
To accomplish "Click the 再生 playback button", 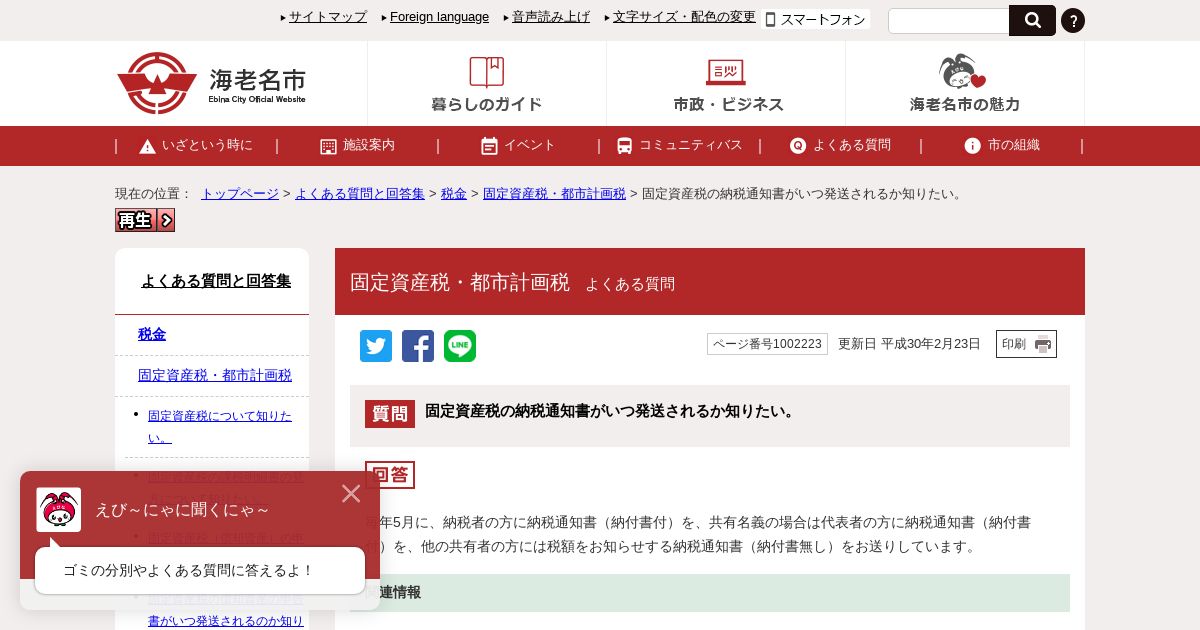I will click(145, 220).
